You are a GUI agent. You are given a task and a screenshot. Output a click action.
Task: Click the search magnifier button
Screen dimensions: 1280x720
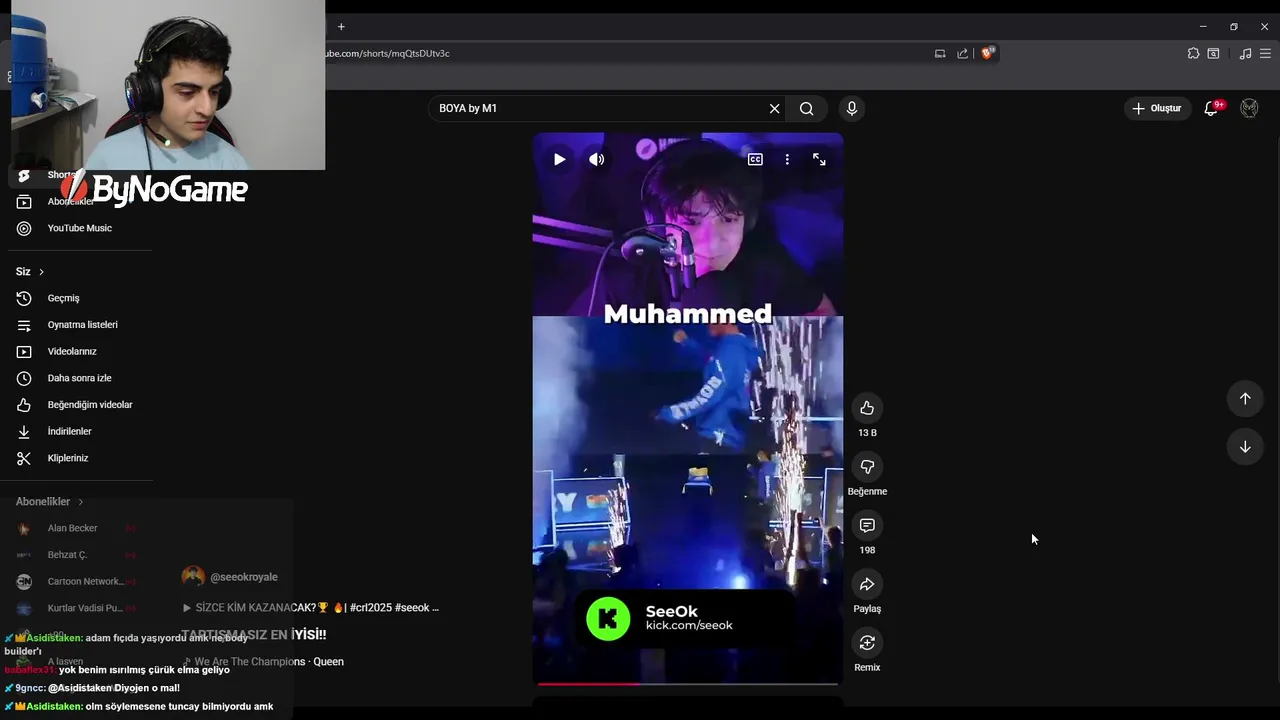click(806, 108)
